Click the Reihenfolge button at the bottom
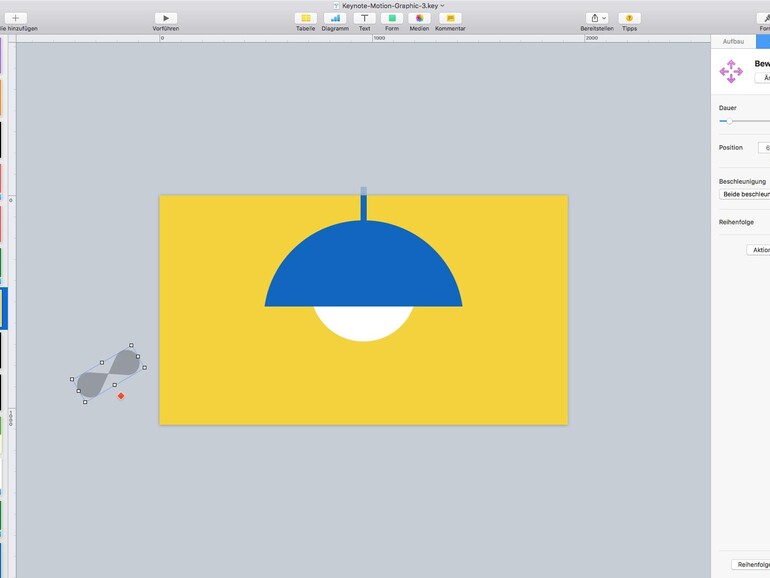The height and width of the screenshot is (578, 770). [751, 564]
